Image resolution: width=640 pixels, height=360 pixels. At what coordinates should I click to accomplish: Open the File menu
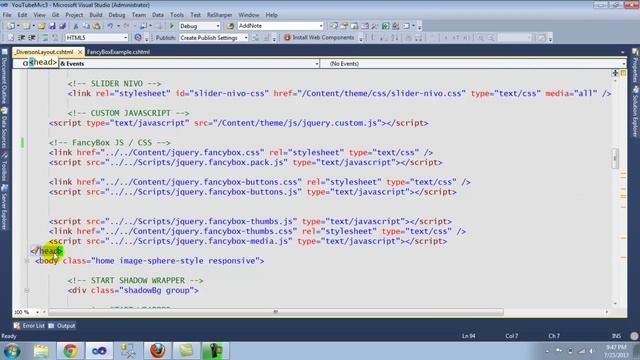[7, 15]
